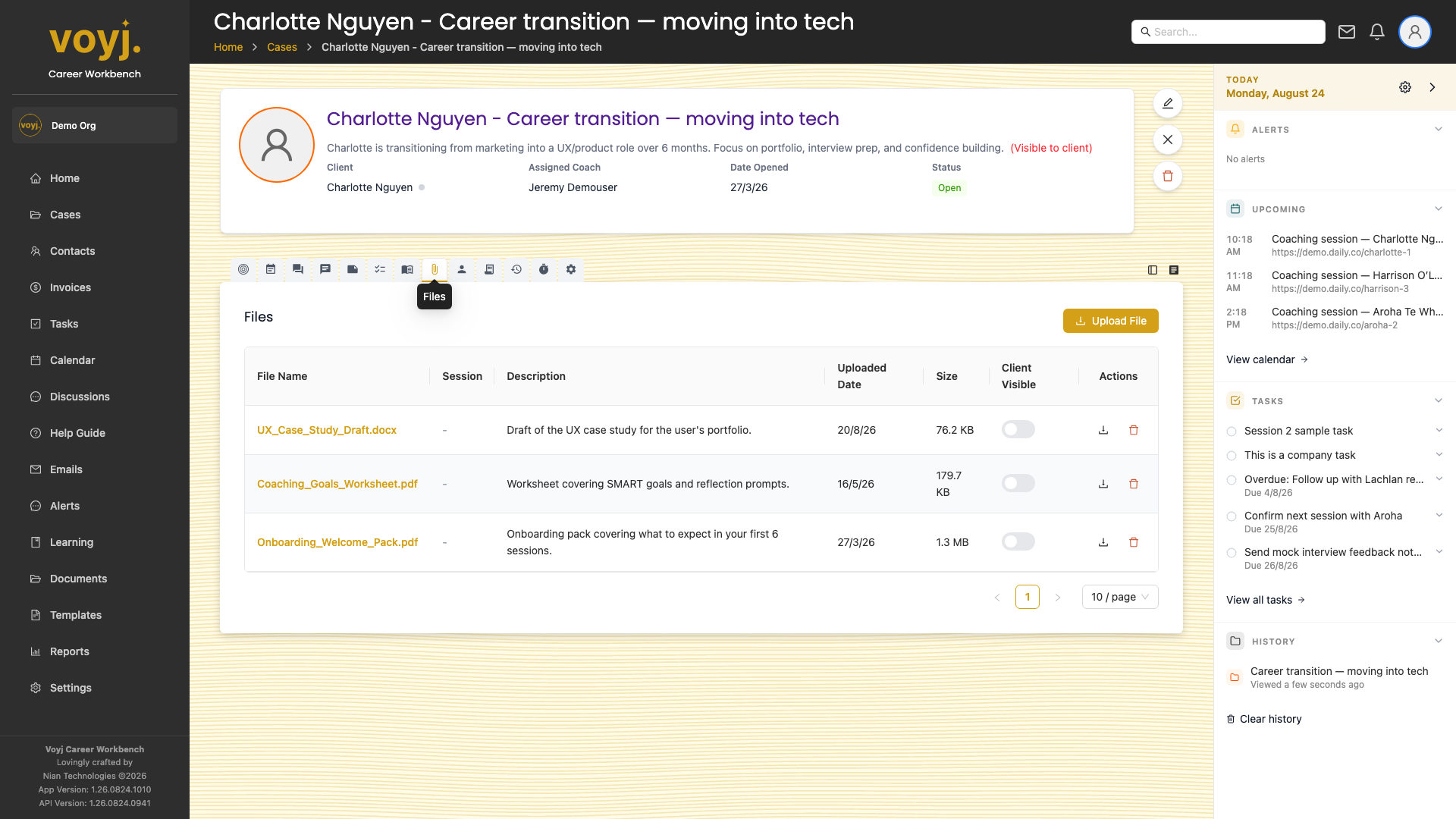Switch to the sidebar layout view icon
1456x819 pixels.
(x=1153, y=270)
